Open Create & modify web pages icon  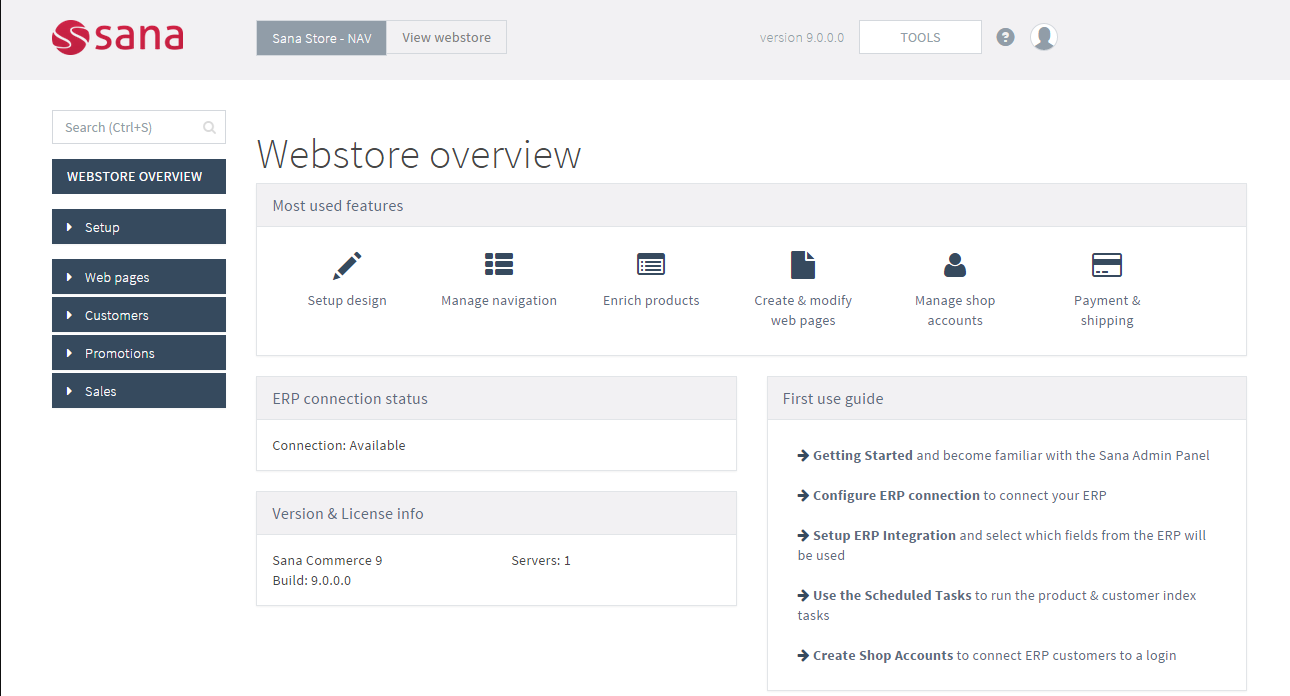coord(803,265)
